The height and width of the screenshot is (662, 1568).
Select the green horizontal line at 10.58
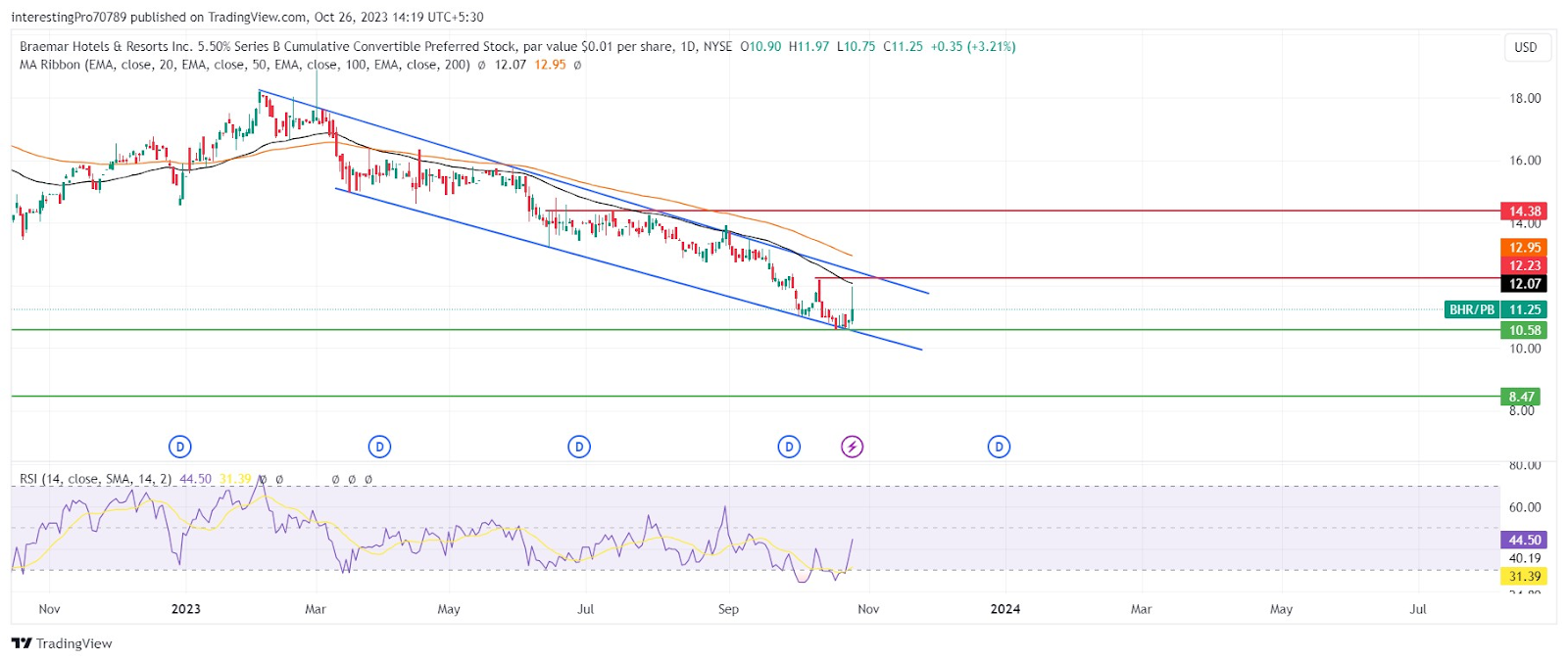pyautogui.click(x=755, y=330)
